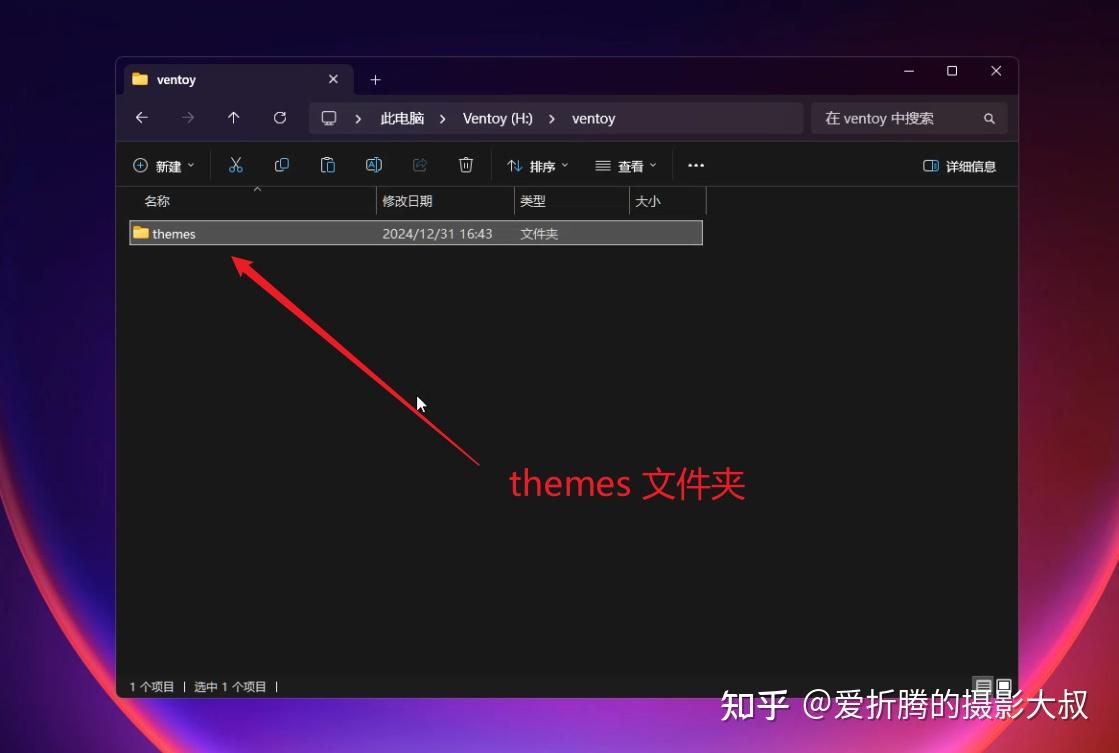The width and height of the screenshot is (1119, 753).
Task: Open the 新建 new item dropdown
Action: [x=164, y=165]
